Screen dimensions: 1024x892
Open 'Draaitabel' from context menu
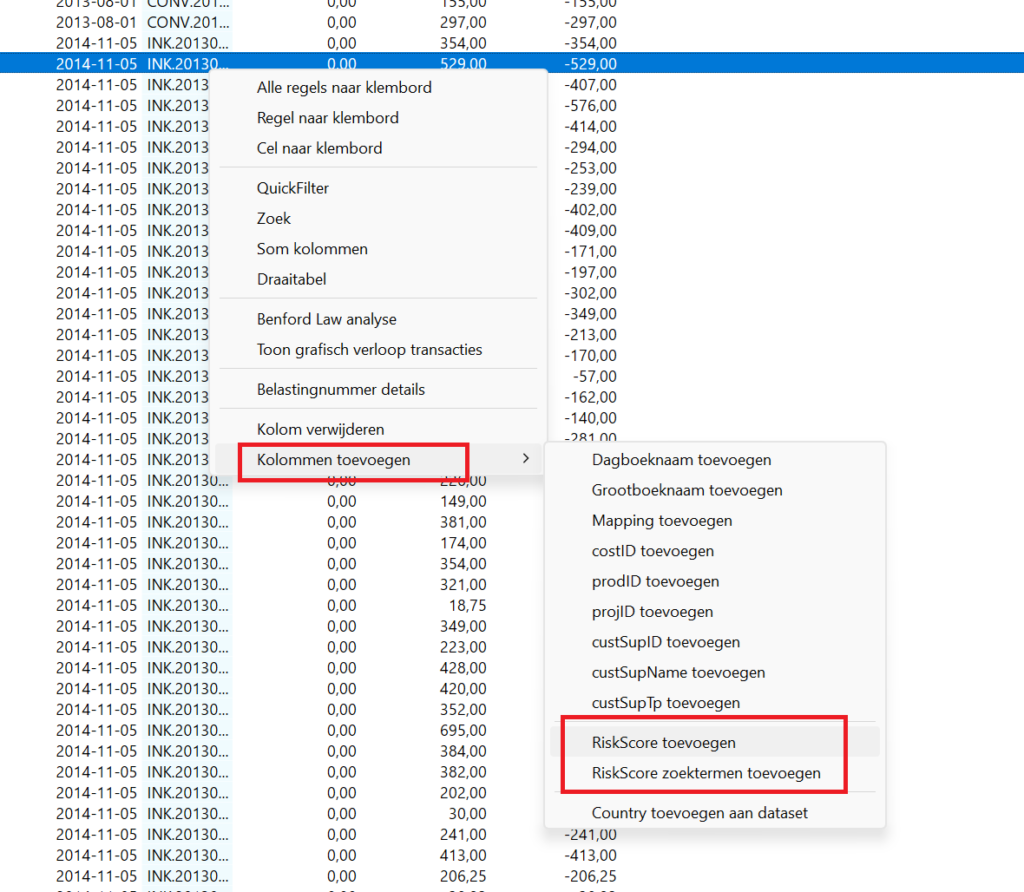point(292,279)
